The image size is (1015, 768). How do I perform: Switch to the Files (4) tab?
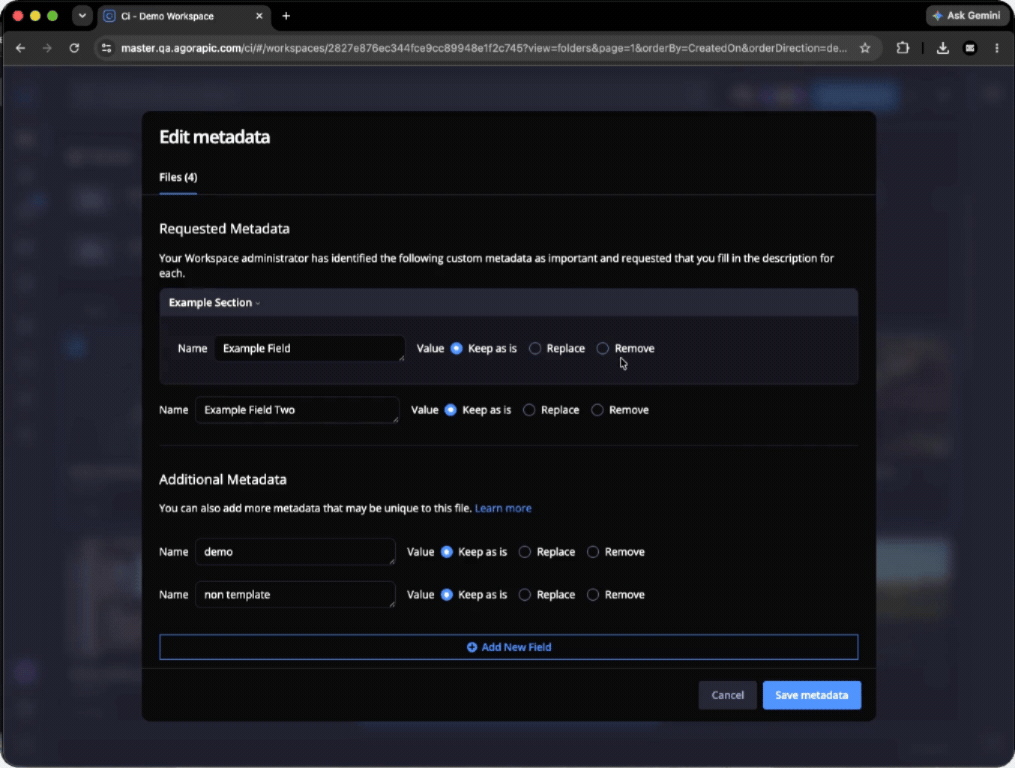tap(178, 177)
